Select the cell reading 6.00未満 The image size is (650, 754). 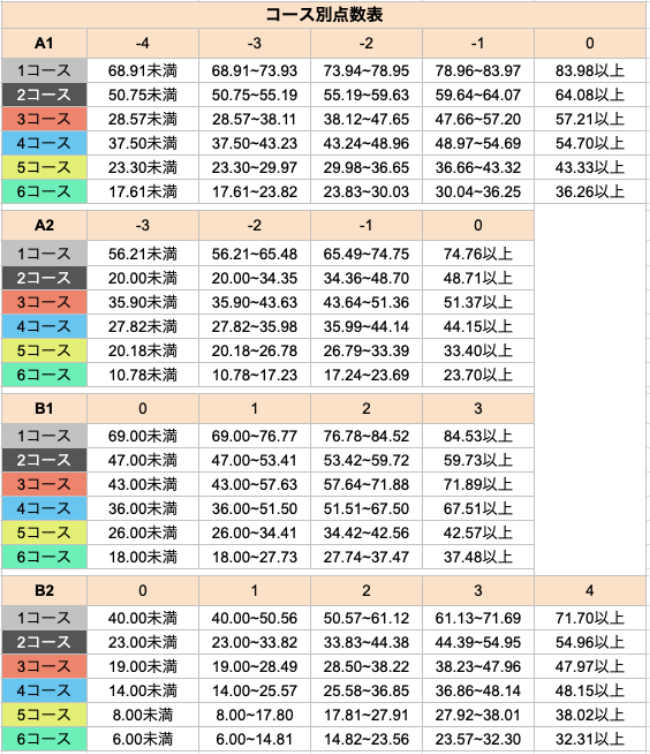point(143,740)
